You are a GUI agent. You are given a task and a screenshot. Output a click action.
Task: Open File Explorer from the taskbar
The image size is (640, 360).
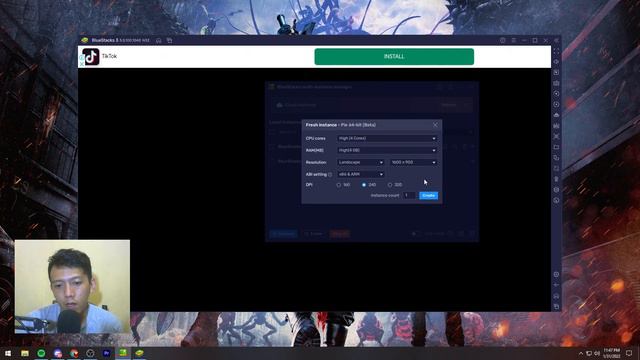25,353
